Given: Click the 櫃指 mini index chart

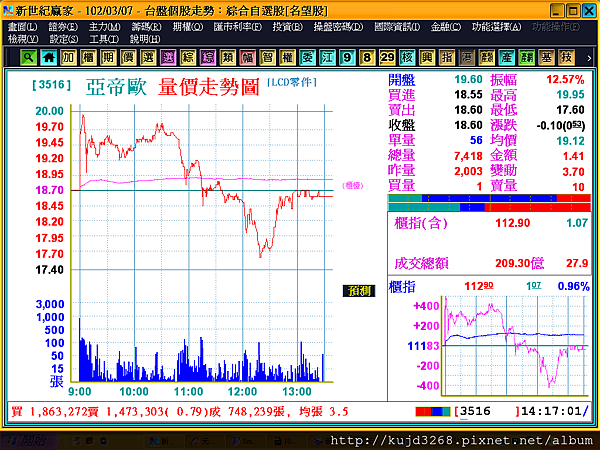Looking at the screenshot, I should [x=515, y=346].
